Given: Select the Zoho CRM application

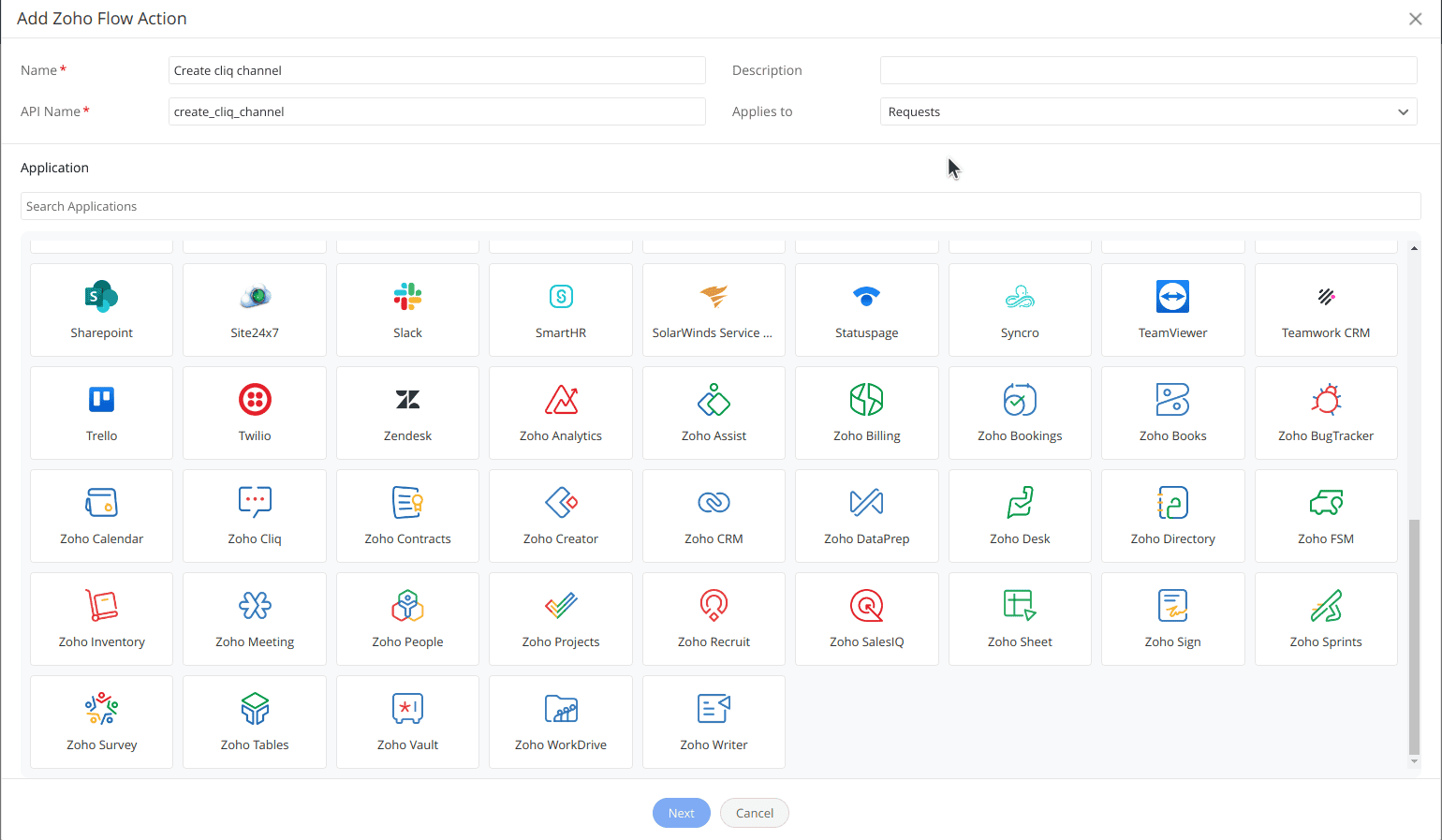Looking at the screenshot, I should point(714,516).
